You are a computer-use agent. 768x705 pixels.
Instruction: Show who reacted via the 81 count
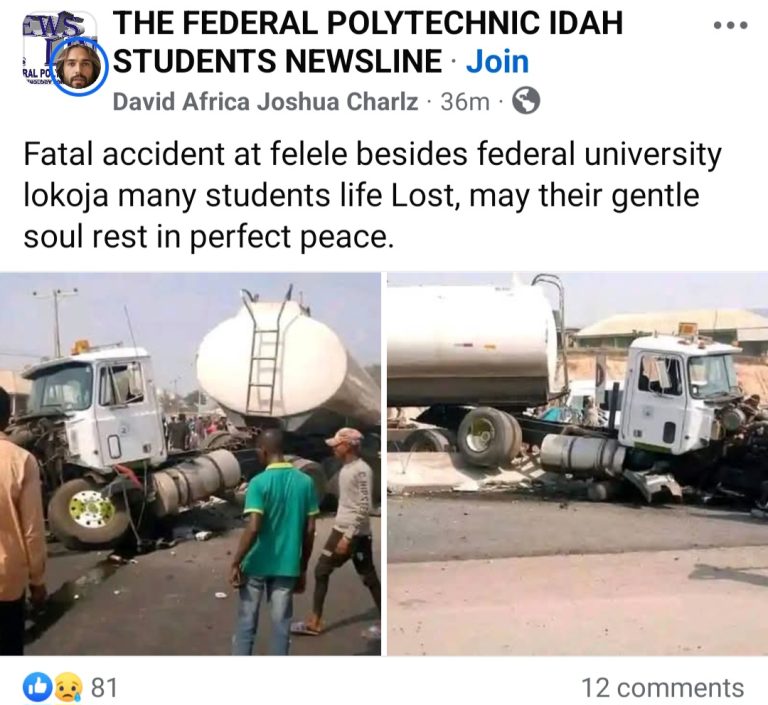coord(104,688)
